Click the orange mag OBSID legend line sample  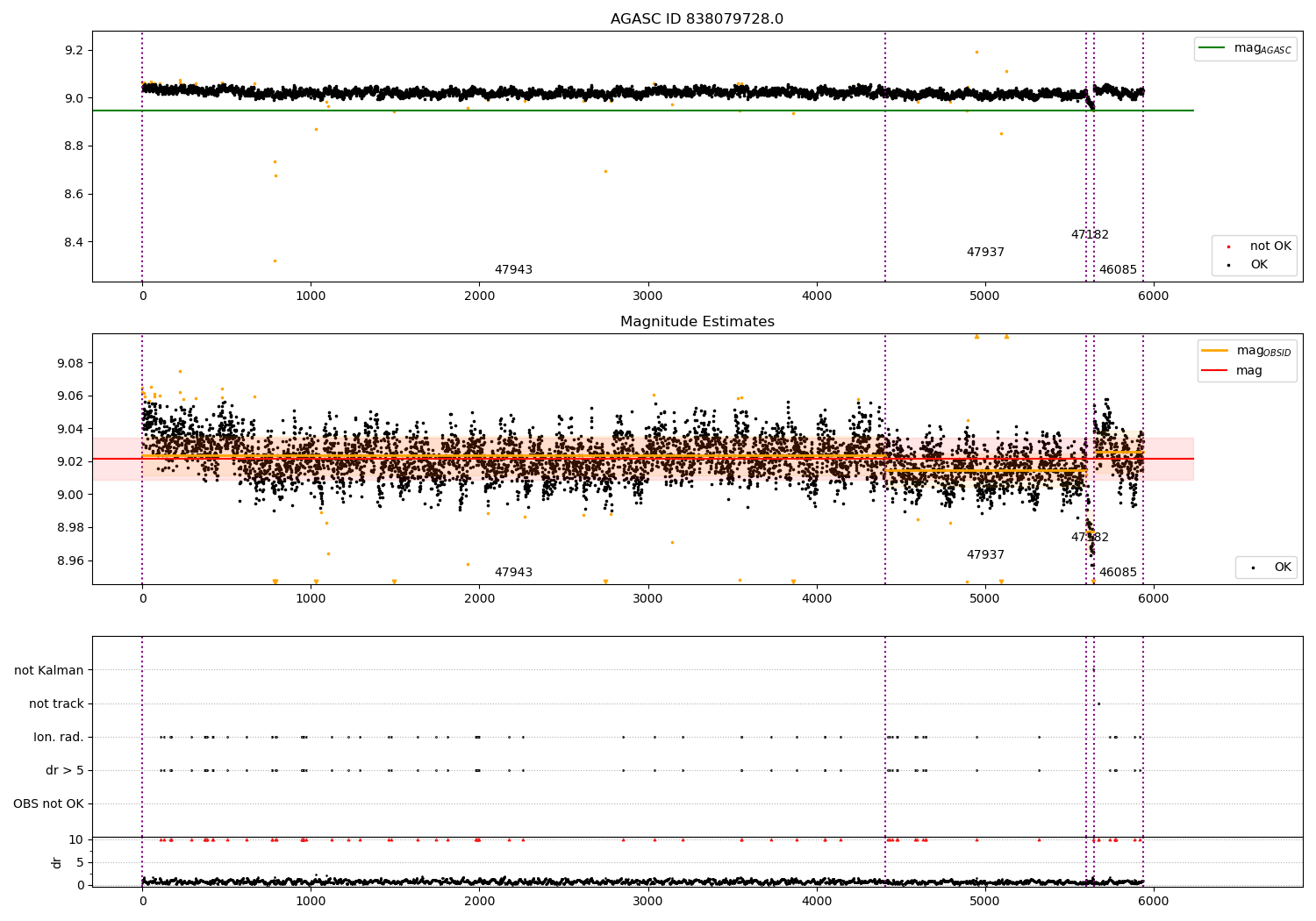(x=1216, y=351)
